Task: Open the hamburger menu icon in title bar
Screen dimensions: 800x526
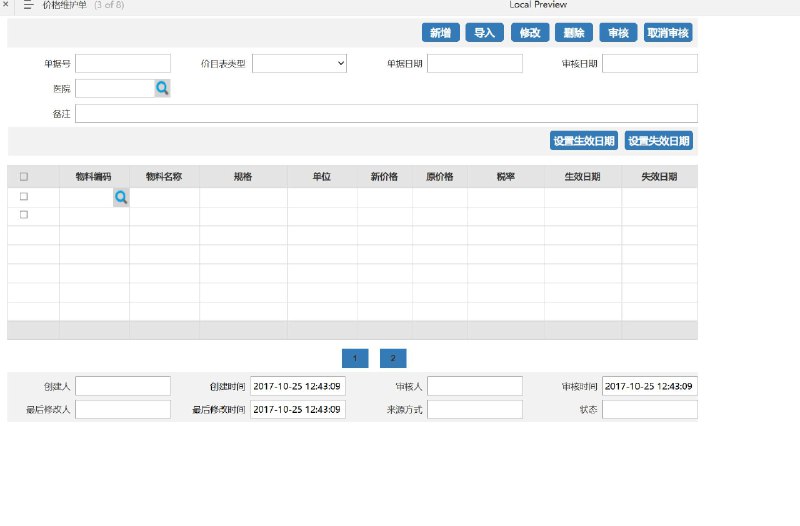Action: (28, 5)
